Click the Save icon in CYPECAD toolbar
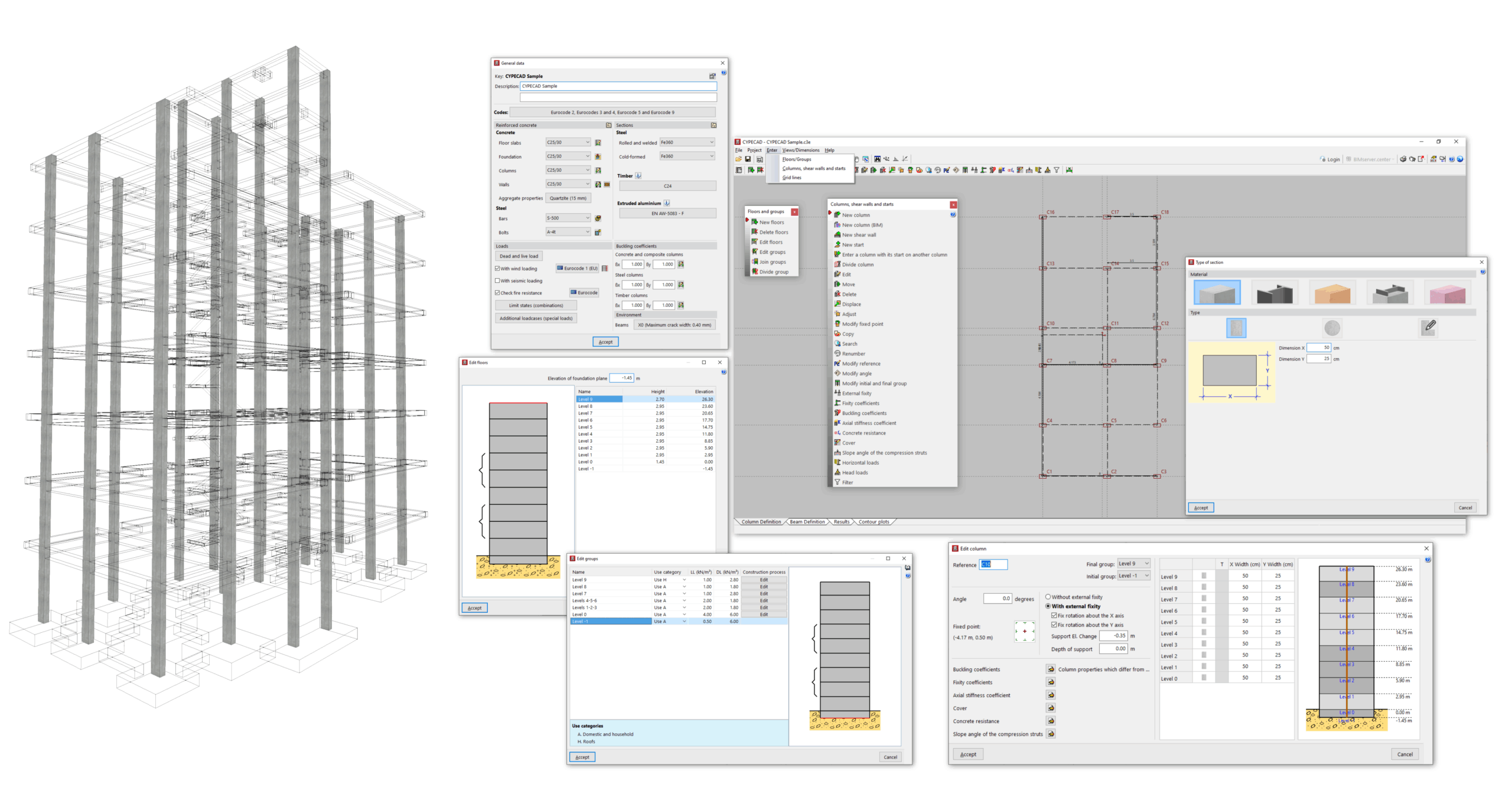The image size is (1512, 807). [748, 159]
